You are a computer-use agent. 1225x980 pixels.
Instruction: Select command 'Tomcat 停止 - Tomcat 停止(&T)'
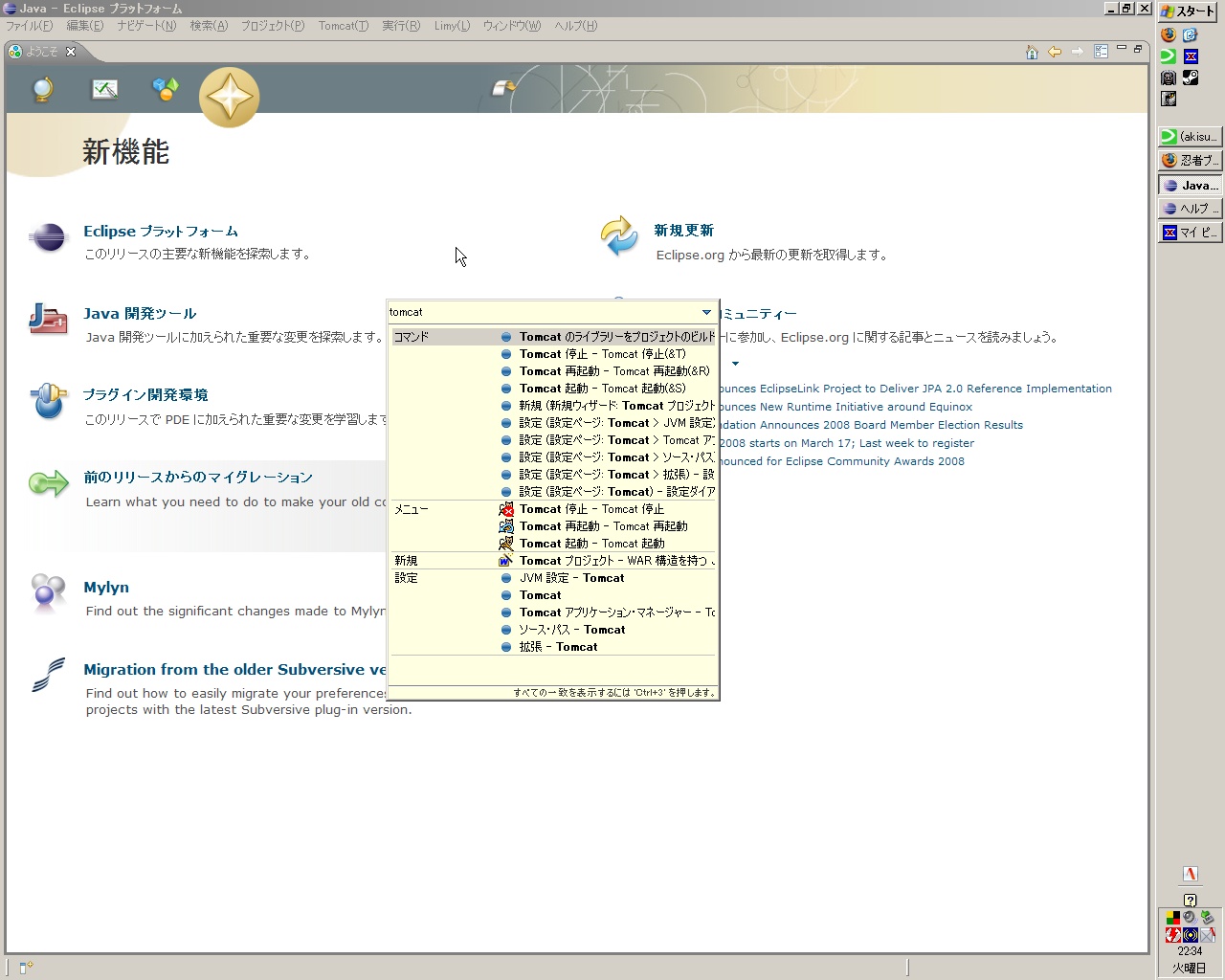pyautogui.click(x=602, y=354)
